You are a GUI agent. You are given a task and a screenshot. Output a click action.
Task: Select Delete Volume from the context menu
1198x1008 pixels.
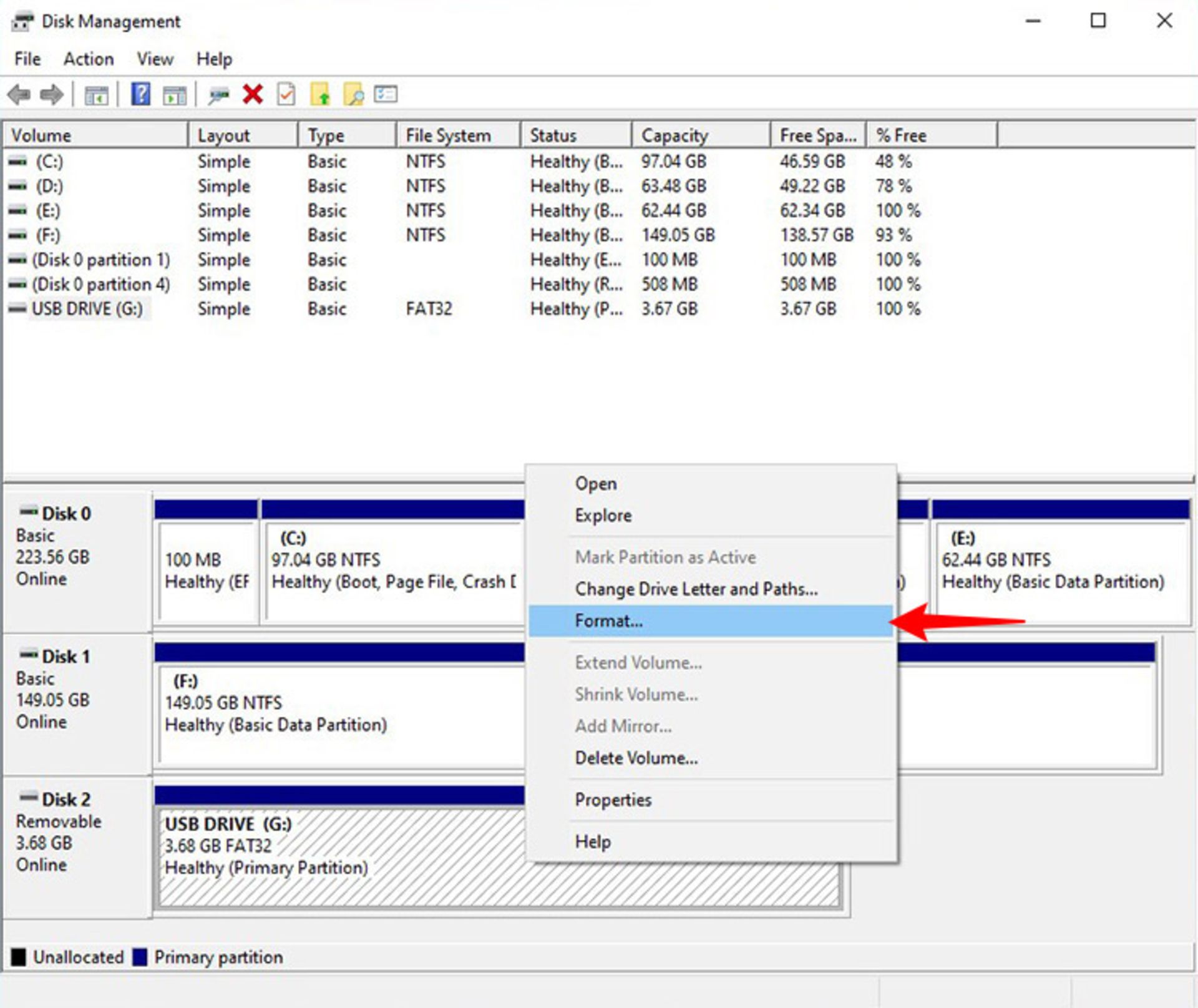click(636, 758)
